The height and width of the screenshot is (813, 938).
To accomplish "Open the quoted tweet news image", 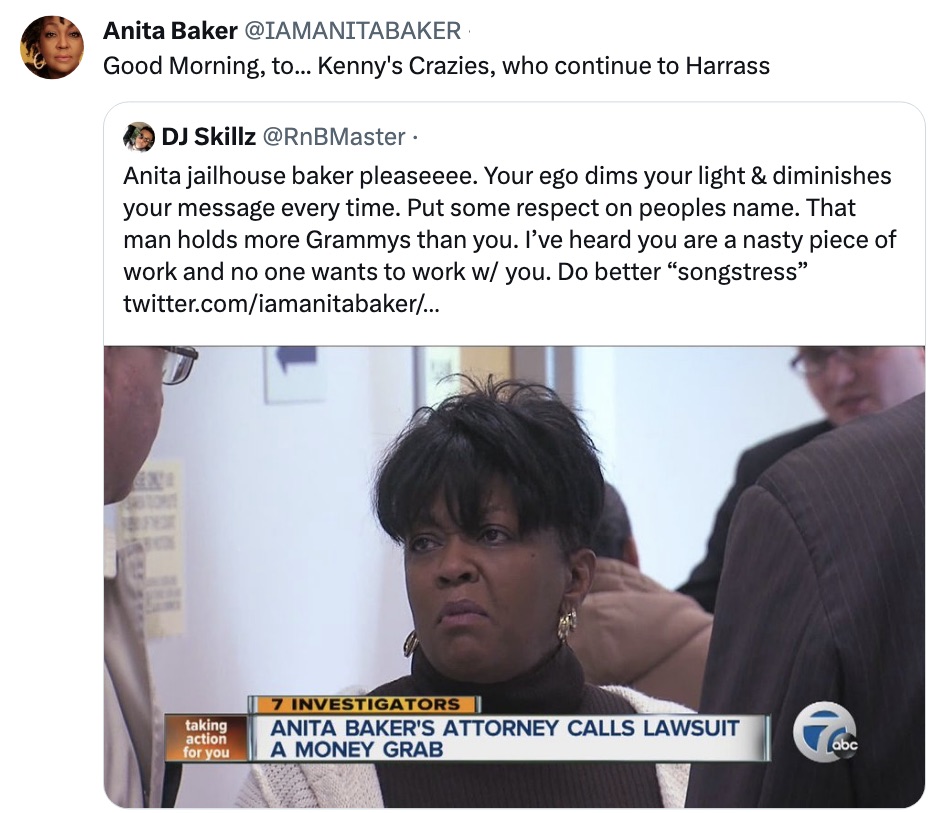I will [x=514, y=577].
